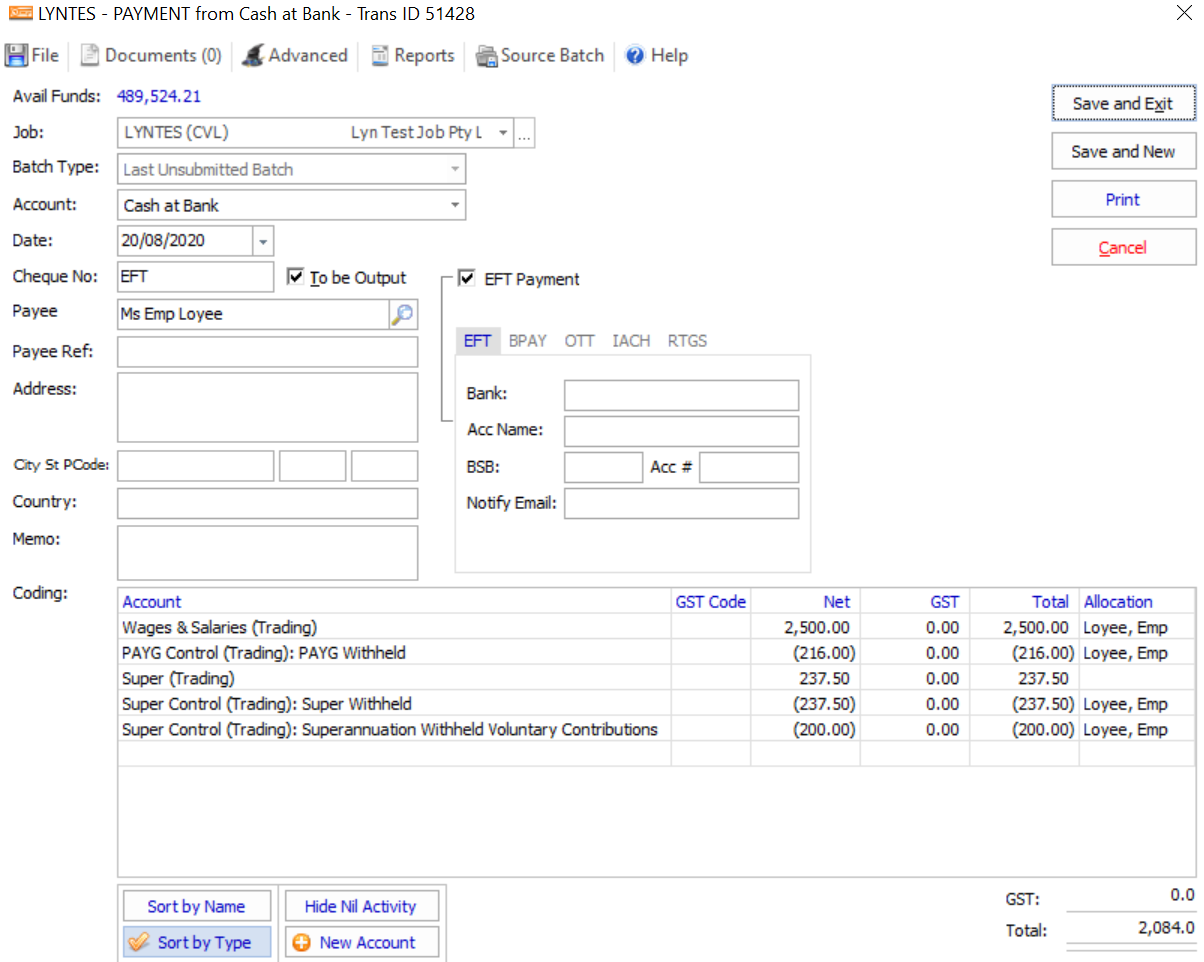This screenshot has height=962, width=1204.
Task: Click the File save disk icon
Action: pos(17,56)
